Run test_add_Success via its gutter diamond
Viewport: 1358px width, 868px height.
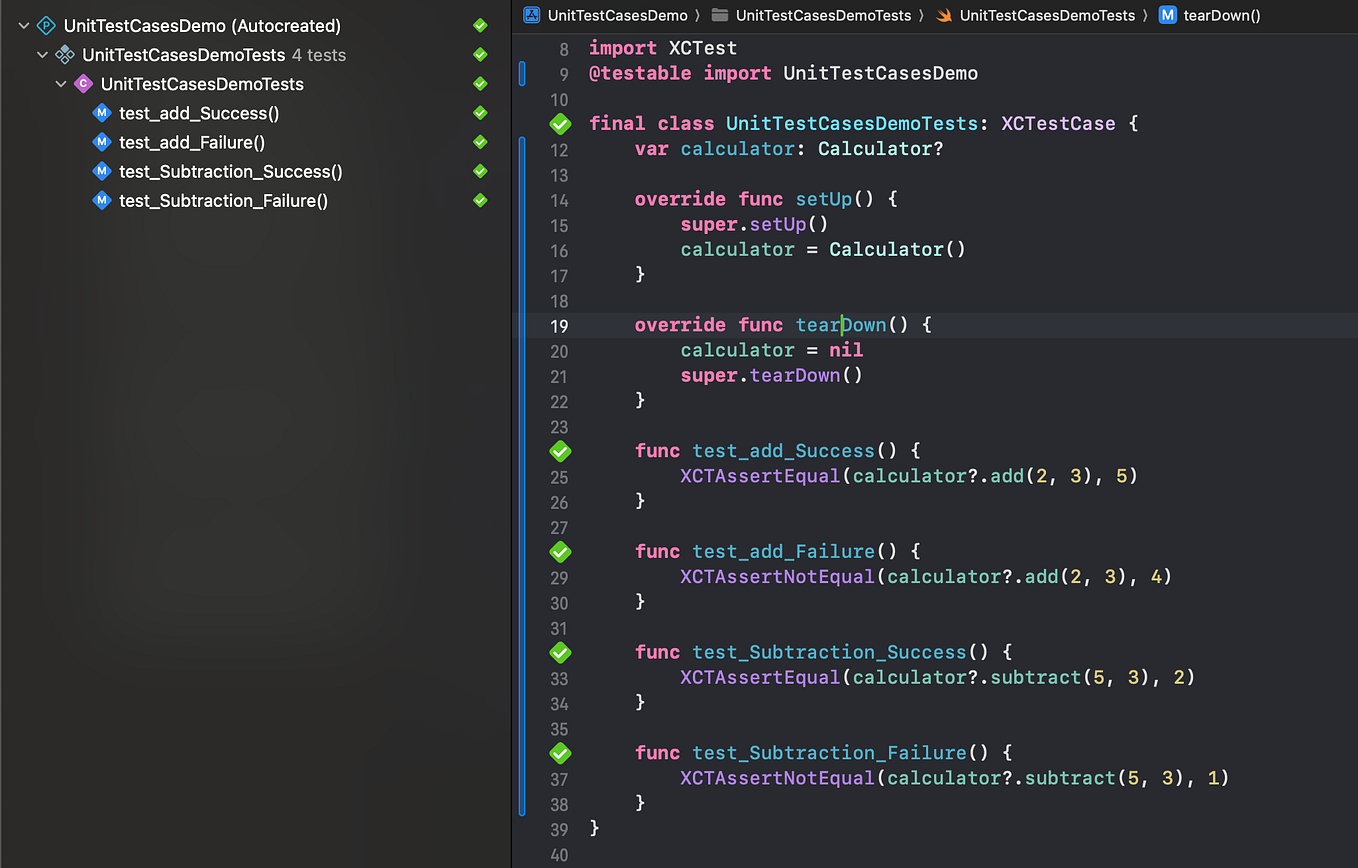(x=559, y=451)
